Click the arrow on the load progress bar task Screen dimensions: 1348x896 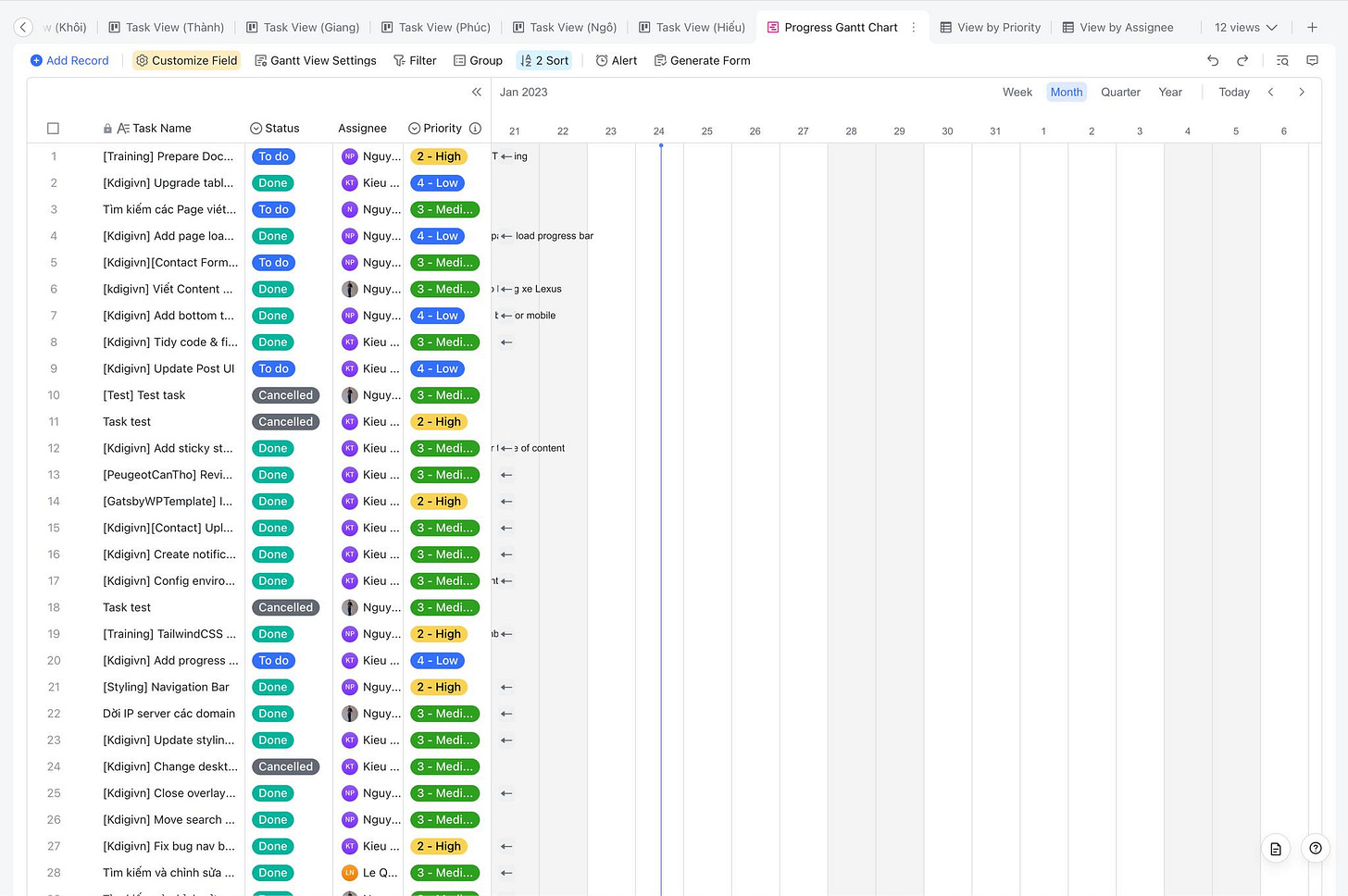506,236
